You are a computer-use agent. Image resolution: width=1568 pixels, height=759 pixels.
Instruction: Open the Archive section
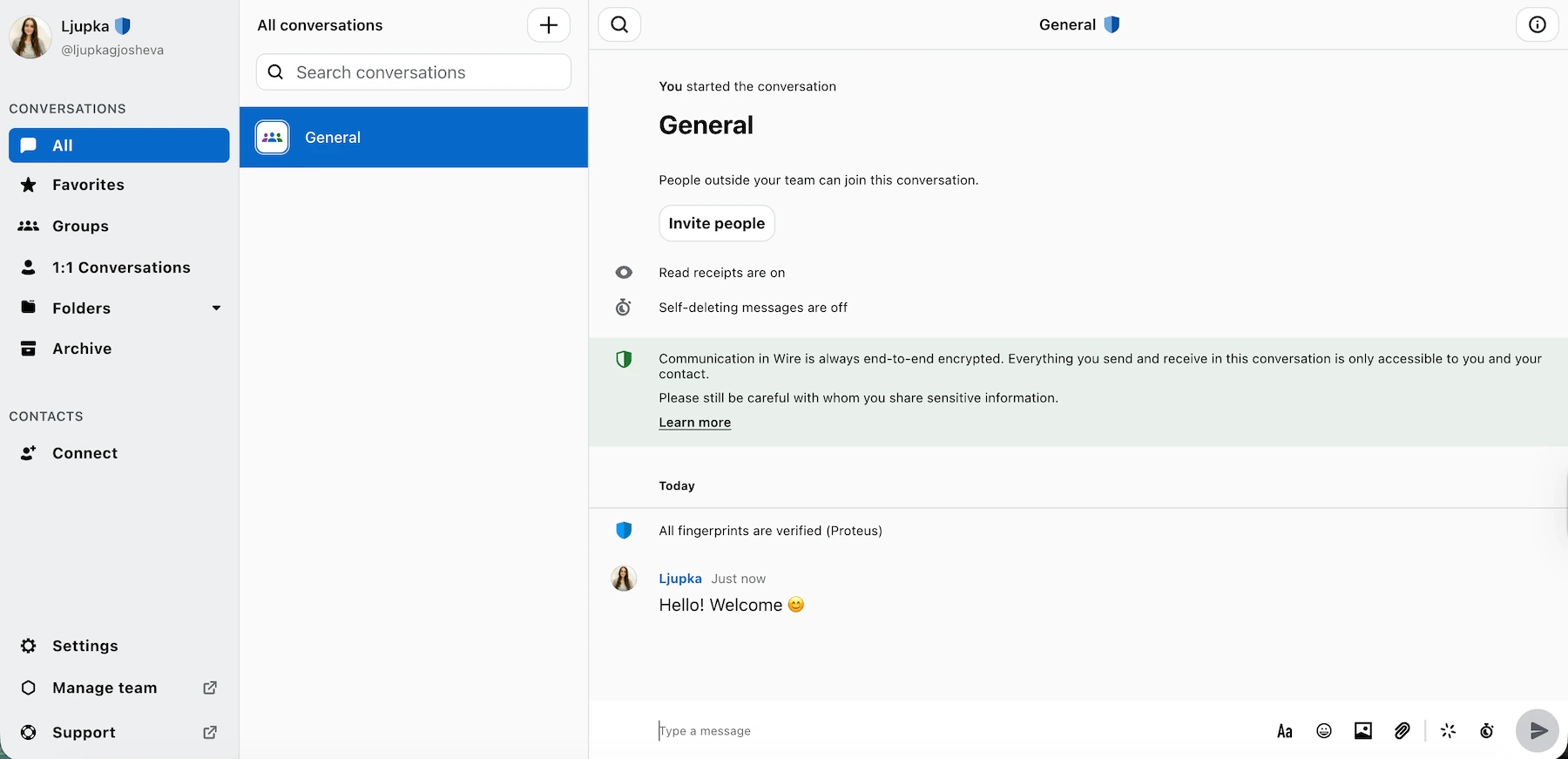119,349
